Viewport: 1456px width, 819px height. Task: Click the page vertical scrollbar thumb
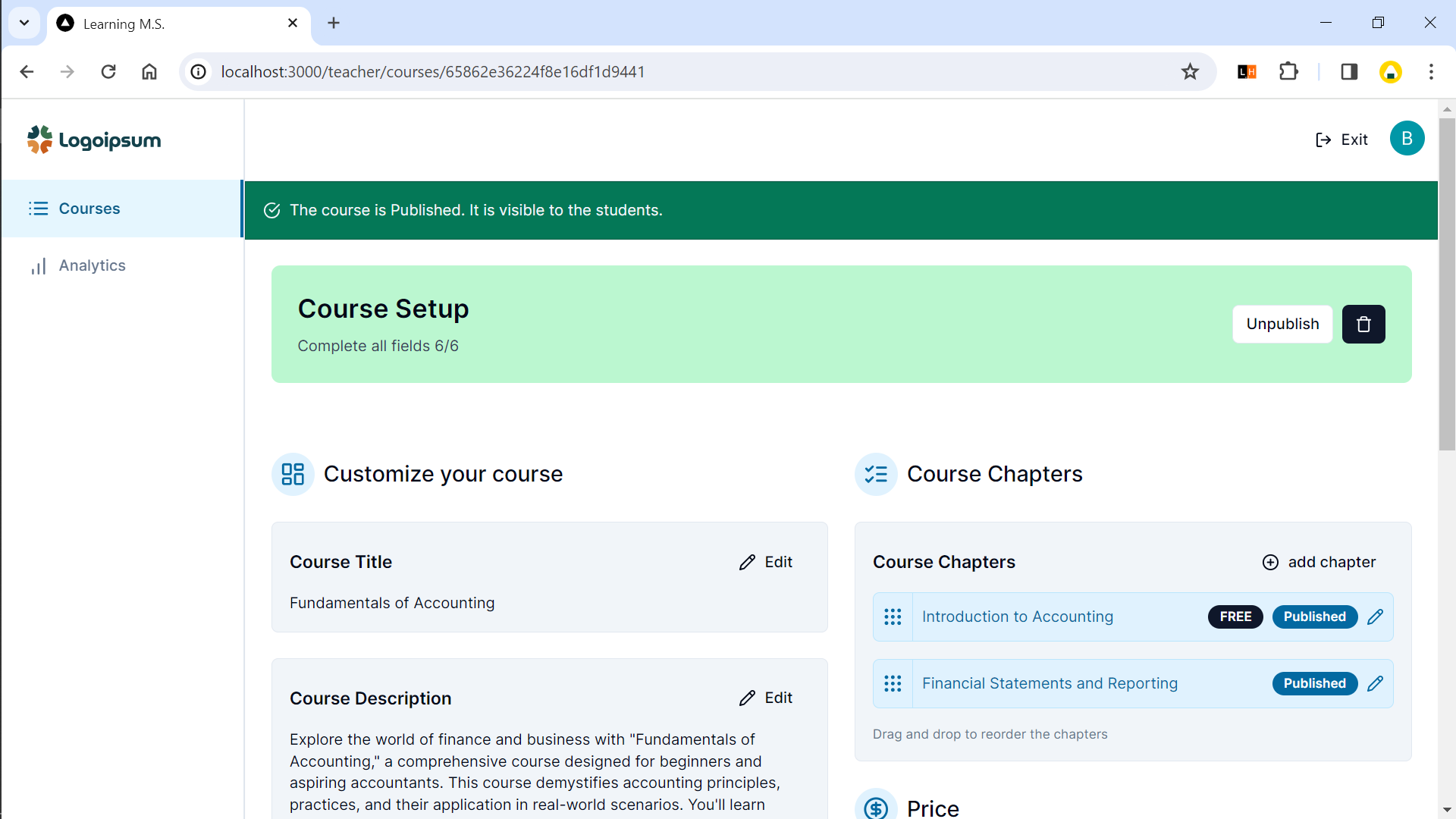point(1446,284)
